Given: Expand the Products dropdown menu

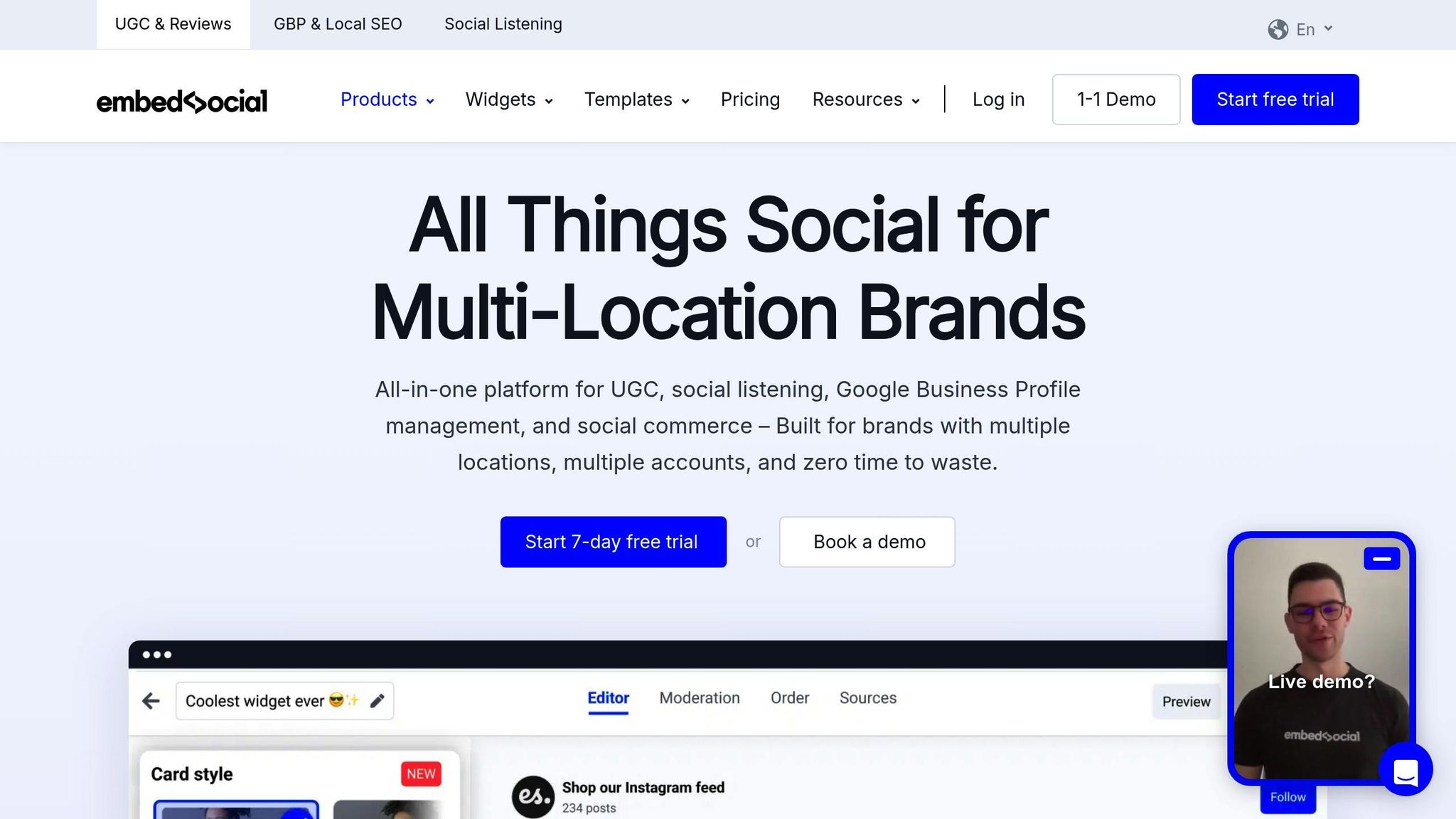Looking at the screenshot, I should click(x=387, y=100).
